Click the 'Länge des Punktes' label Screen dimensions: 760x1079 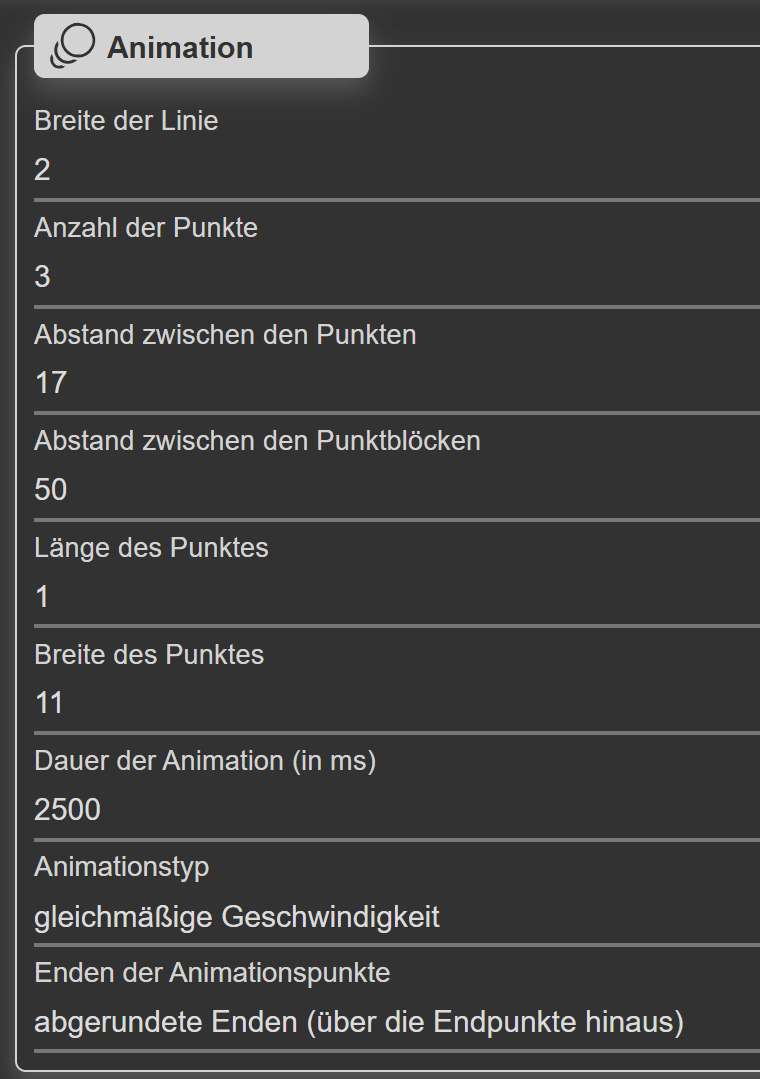point(151,548)
